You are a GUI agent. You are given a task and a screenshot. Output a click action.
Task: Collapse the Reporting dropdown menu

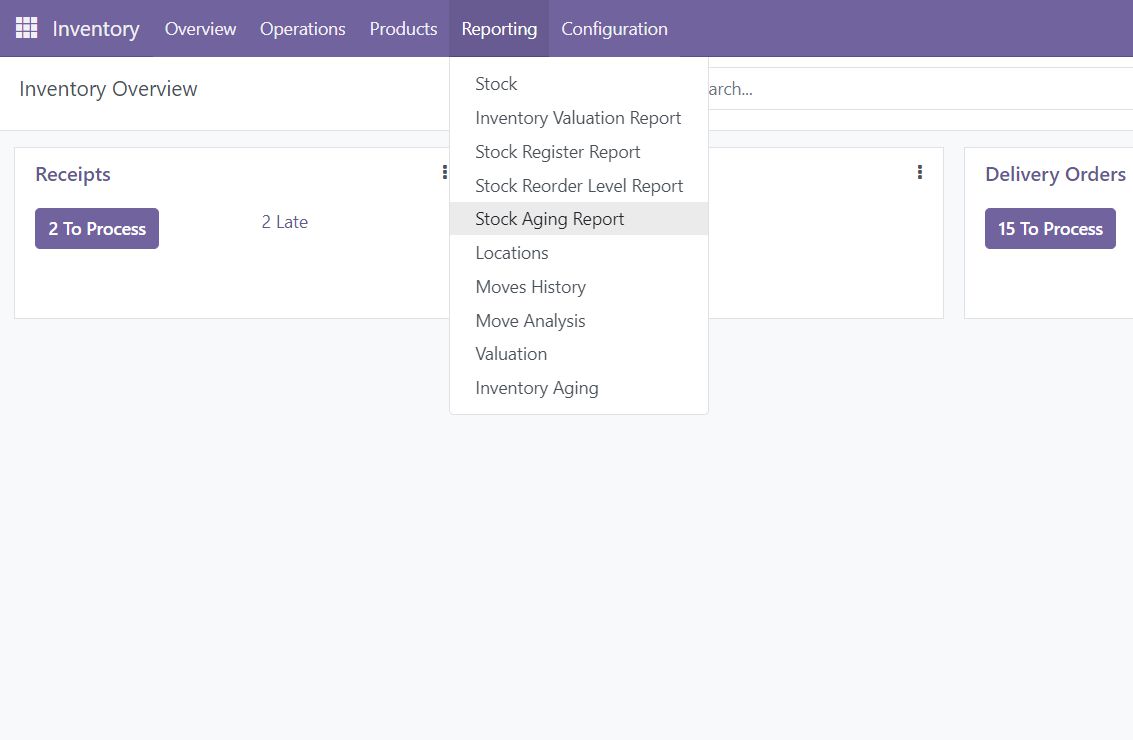coord(499,29)
